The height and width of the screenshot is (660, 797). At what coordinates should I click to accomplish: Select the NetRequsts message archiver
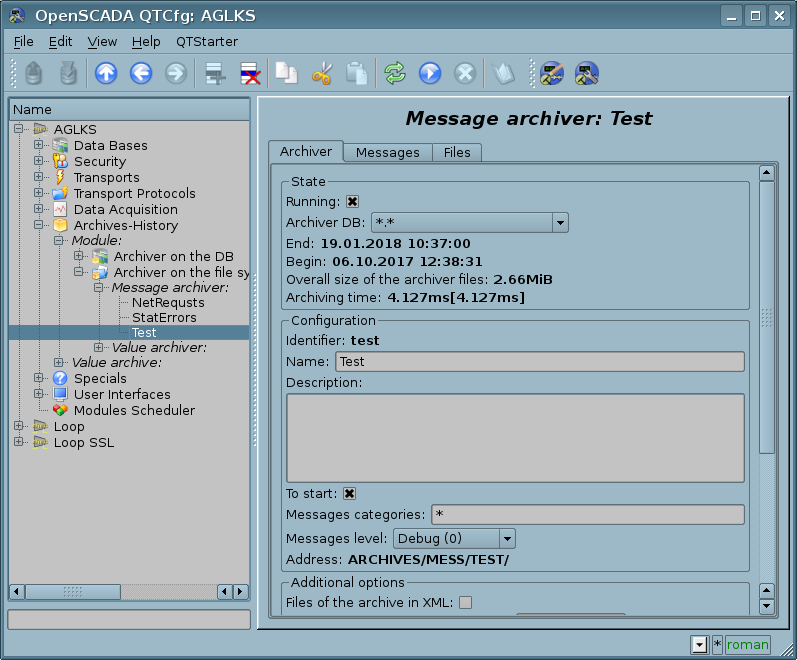[x=168, y=303]
